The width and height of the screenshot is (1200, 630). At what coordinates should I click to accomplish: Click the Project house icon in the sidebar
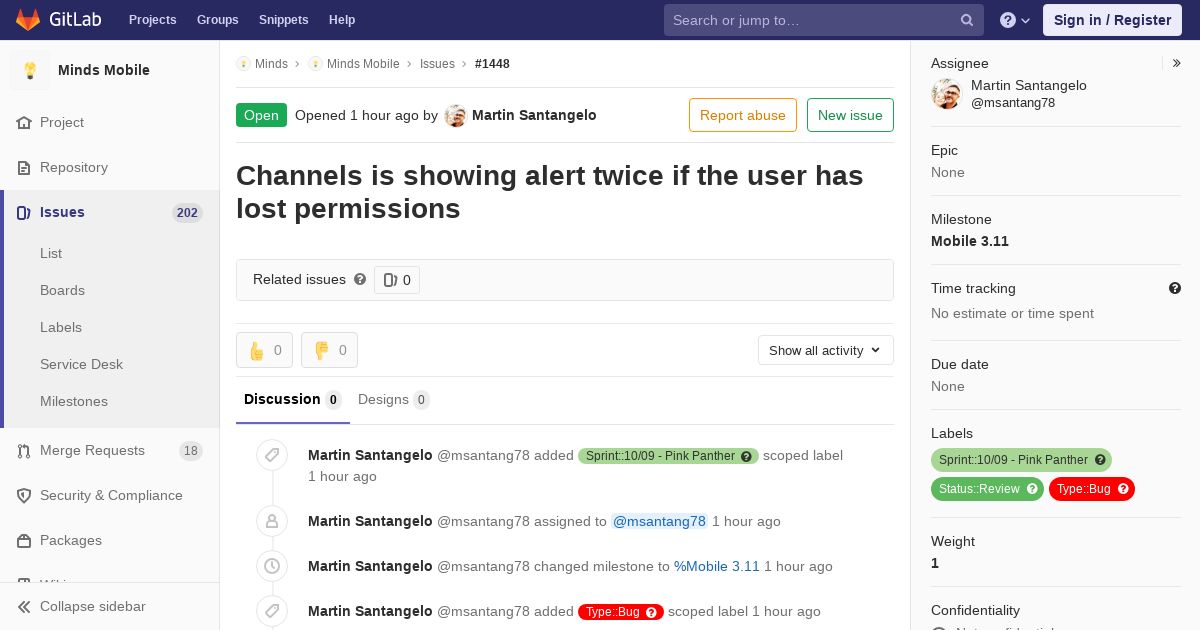(x=24, y=123)
